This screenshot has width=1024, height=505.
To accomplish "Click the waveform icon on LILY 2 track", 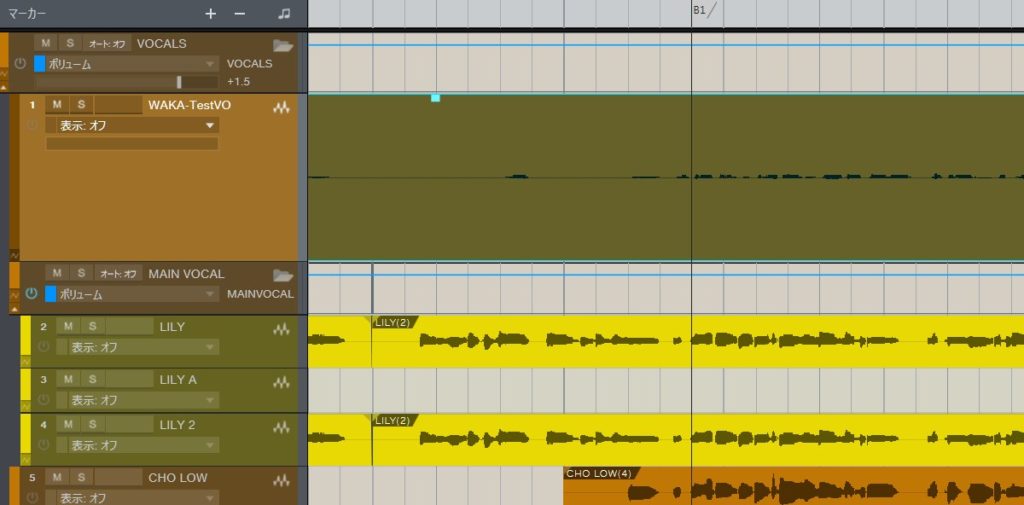I will (281, 428).
